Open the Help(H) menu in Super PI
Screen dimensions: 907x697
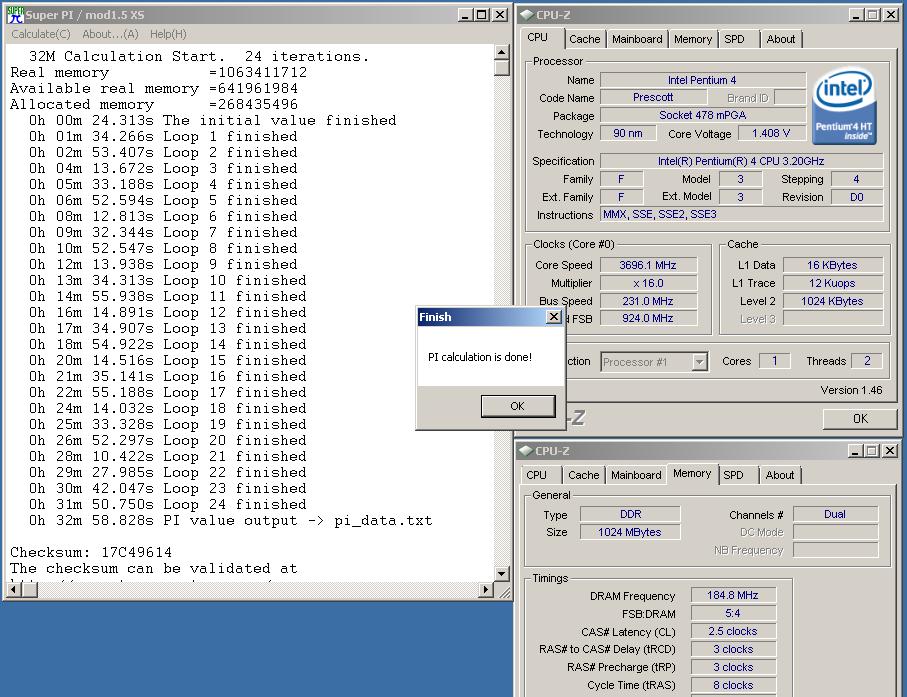pyautogui.click(x=168, y=34)
